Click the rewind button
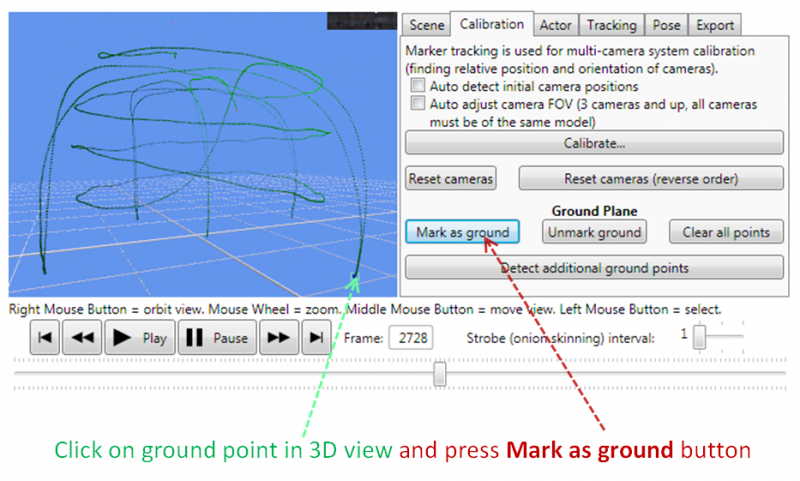Image resolution: width=800 pixels, height=481 pixels. pos(83,337)
